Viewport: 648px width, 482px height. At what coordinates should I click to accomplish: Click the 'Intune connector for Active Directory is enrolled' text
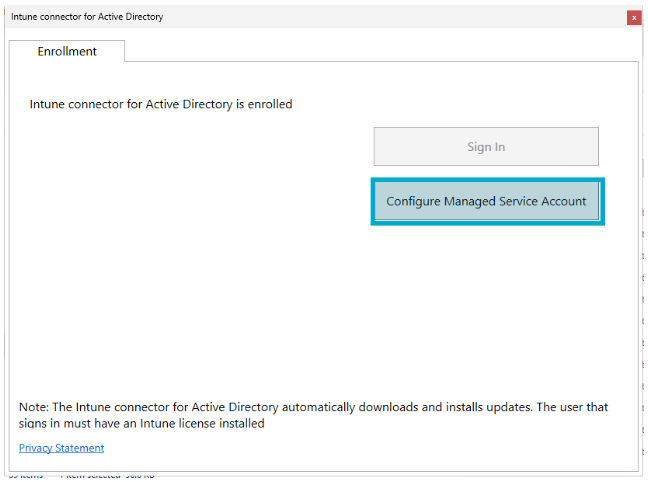pos(161,104)
